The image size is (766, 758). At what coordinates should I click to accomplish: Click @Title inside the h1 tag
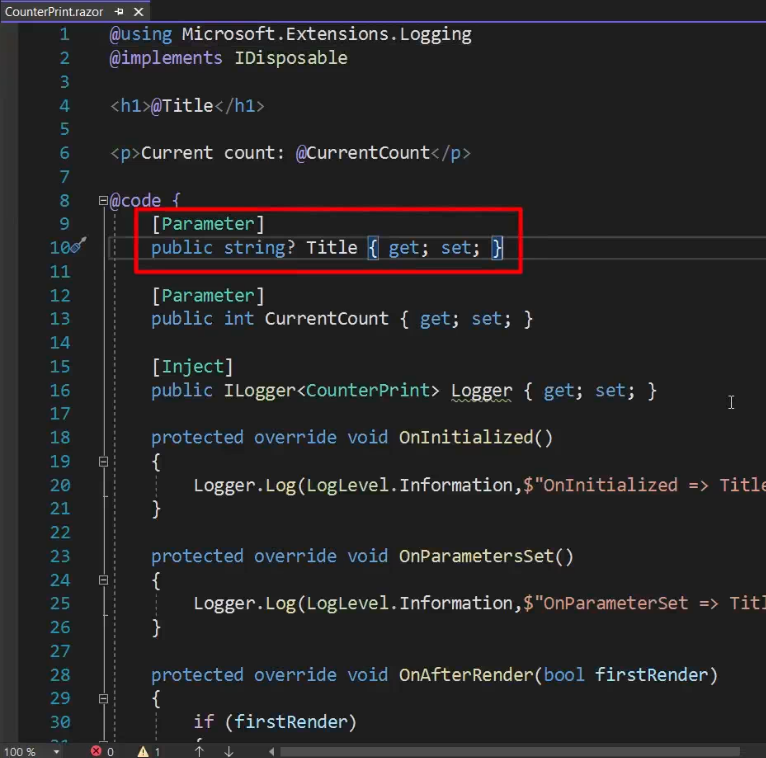(182, 105)
